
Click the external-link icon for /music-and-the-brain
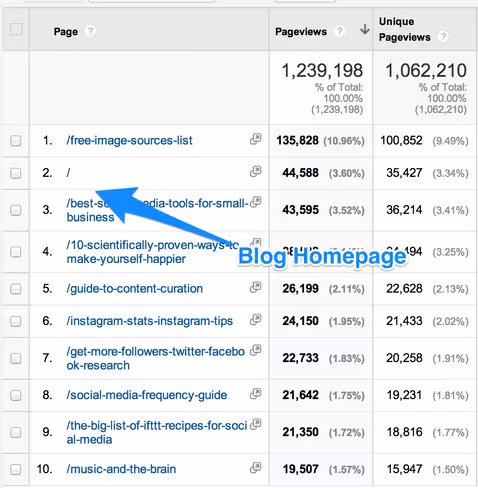pos(255,467)
